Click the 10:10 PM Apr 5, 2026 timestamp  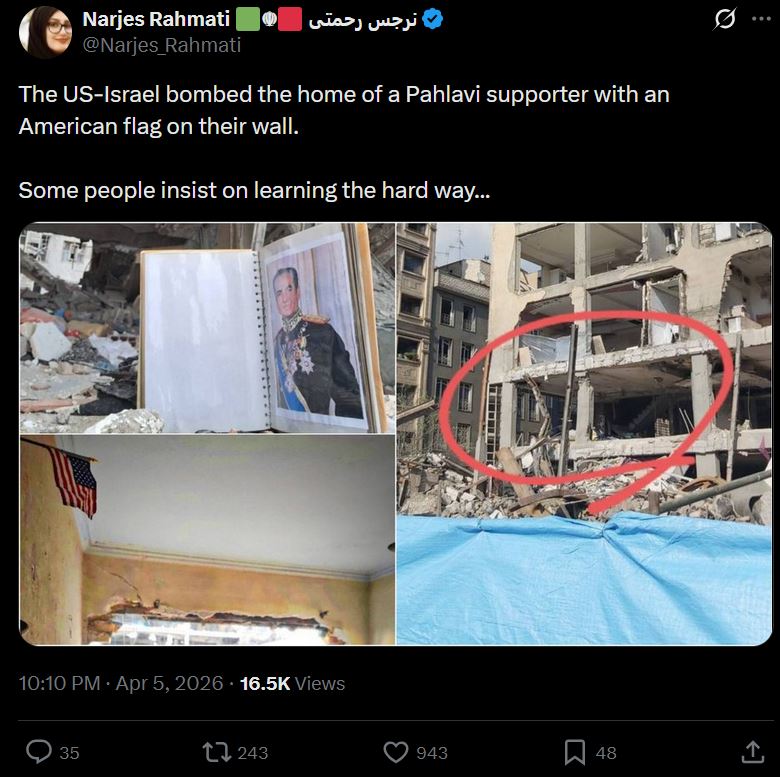(x=121, y=683)
